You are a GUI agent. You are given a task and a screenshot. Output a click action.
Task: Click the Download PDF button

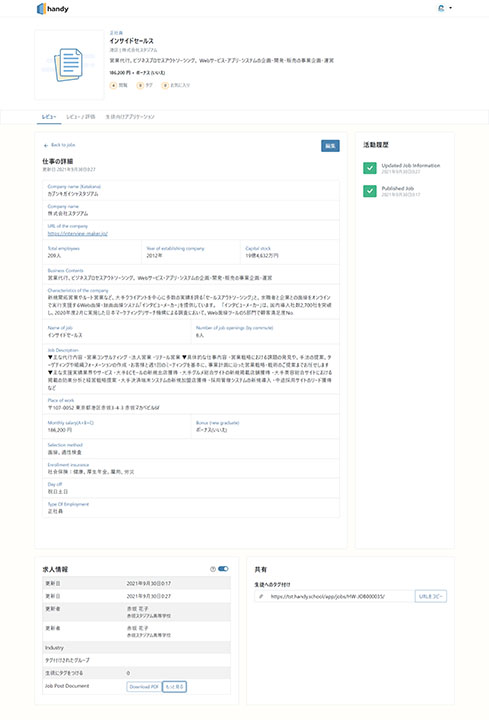144,687
